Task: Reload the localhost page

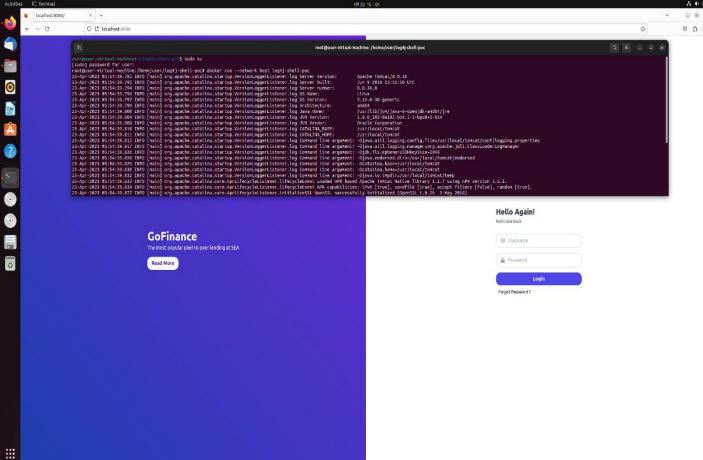Action: [x=47, y=29]
